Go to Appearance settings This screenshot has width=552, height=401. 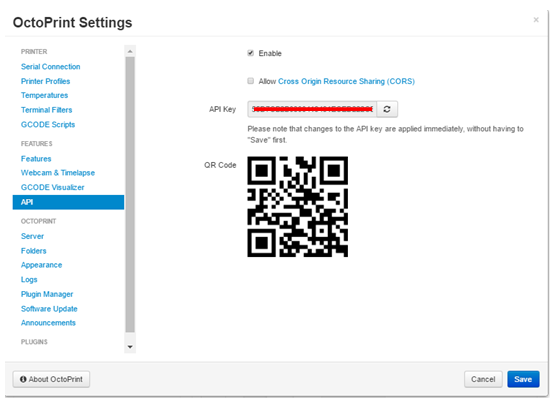[x=42, y=265]
